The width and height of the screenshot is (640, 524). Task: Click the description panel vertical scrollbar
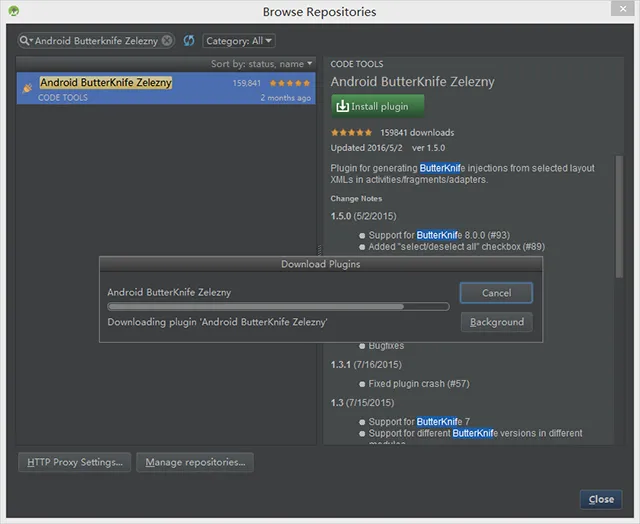619,216
